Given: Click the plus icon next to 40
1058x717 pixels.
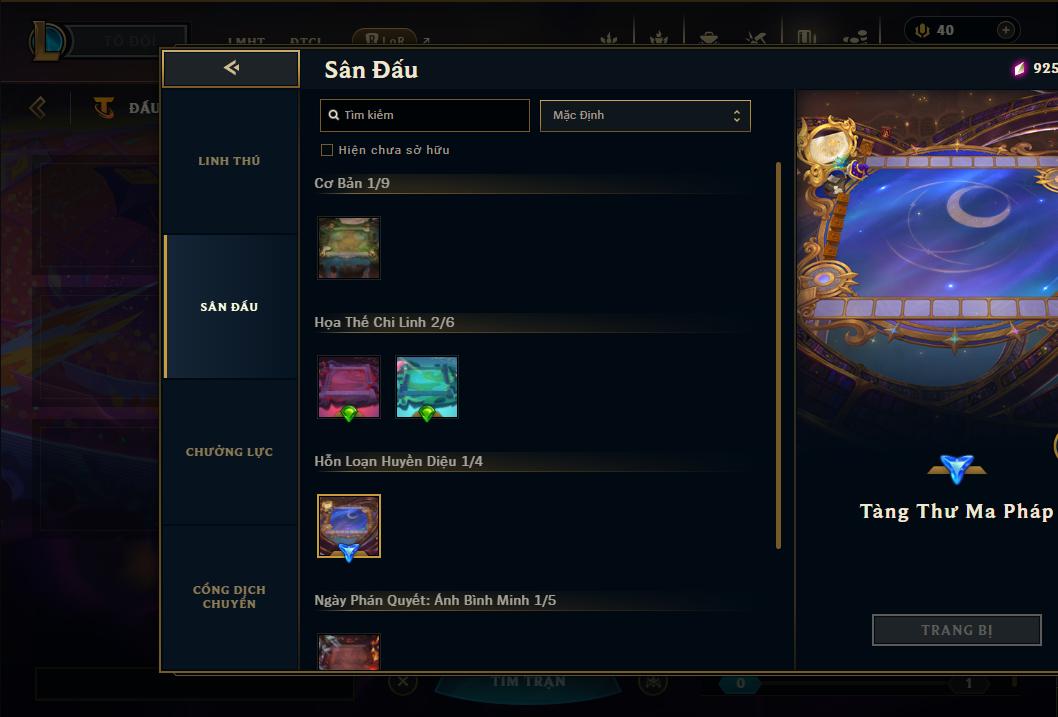Looking at the screenshot, I should pyautogui.click(x=1005, y=30).
